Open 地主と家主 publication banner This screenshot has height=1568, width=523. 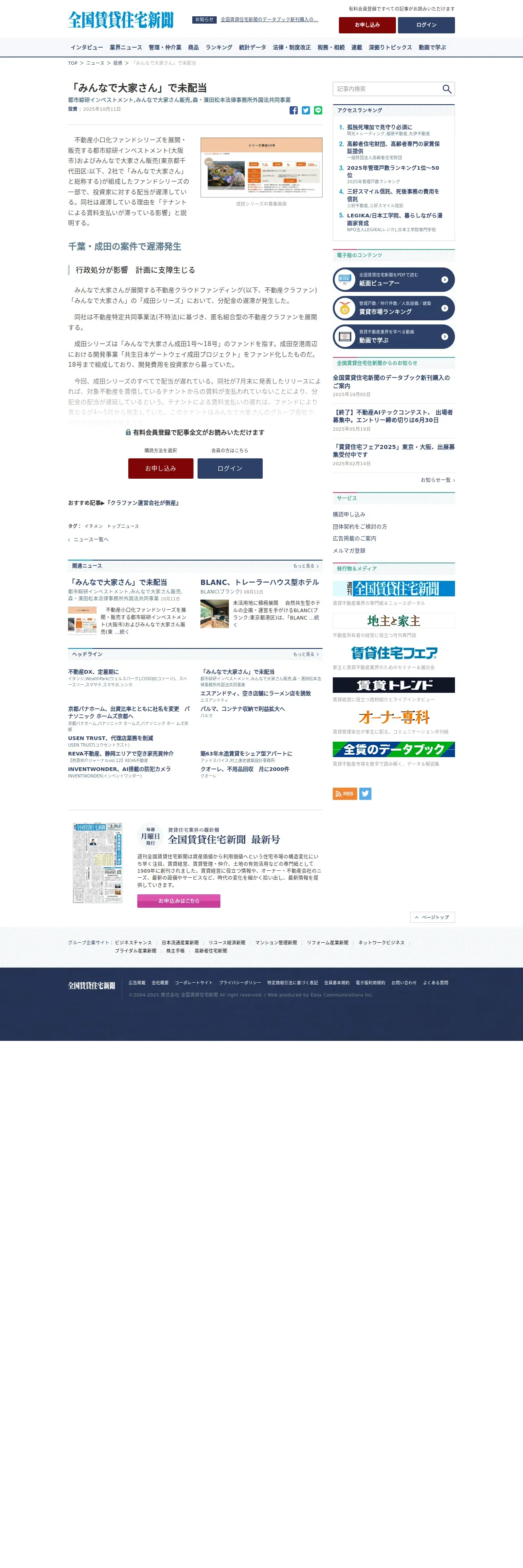click(x=393, y=621)
